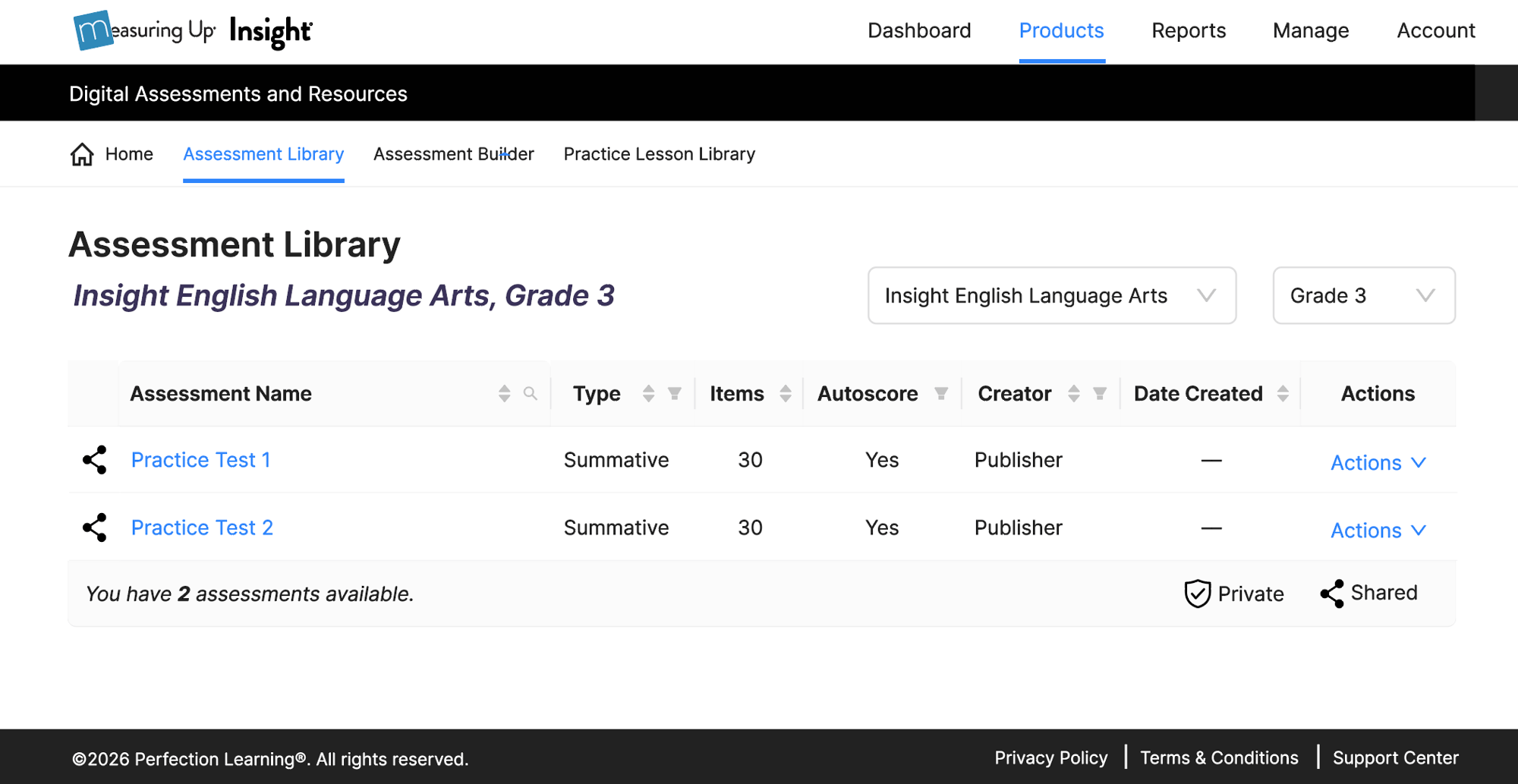The width and height of the screenshot is (1518, 784).
Task: Click 'You have 2 assessments available' text
Action: click(250, 594)
